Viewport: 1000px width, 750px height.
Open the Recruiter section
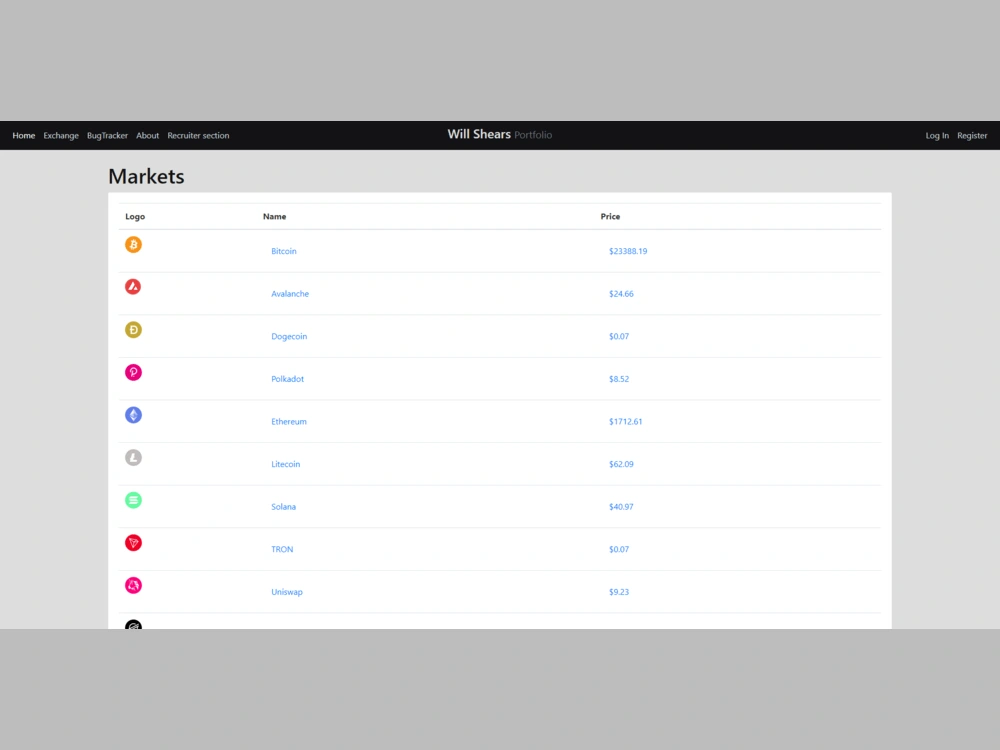coord(198,135)
